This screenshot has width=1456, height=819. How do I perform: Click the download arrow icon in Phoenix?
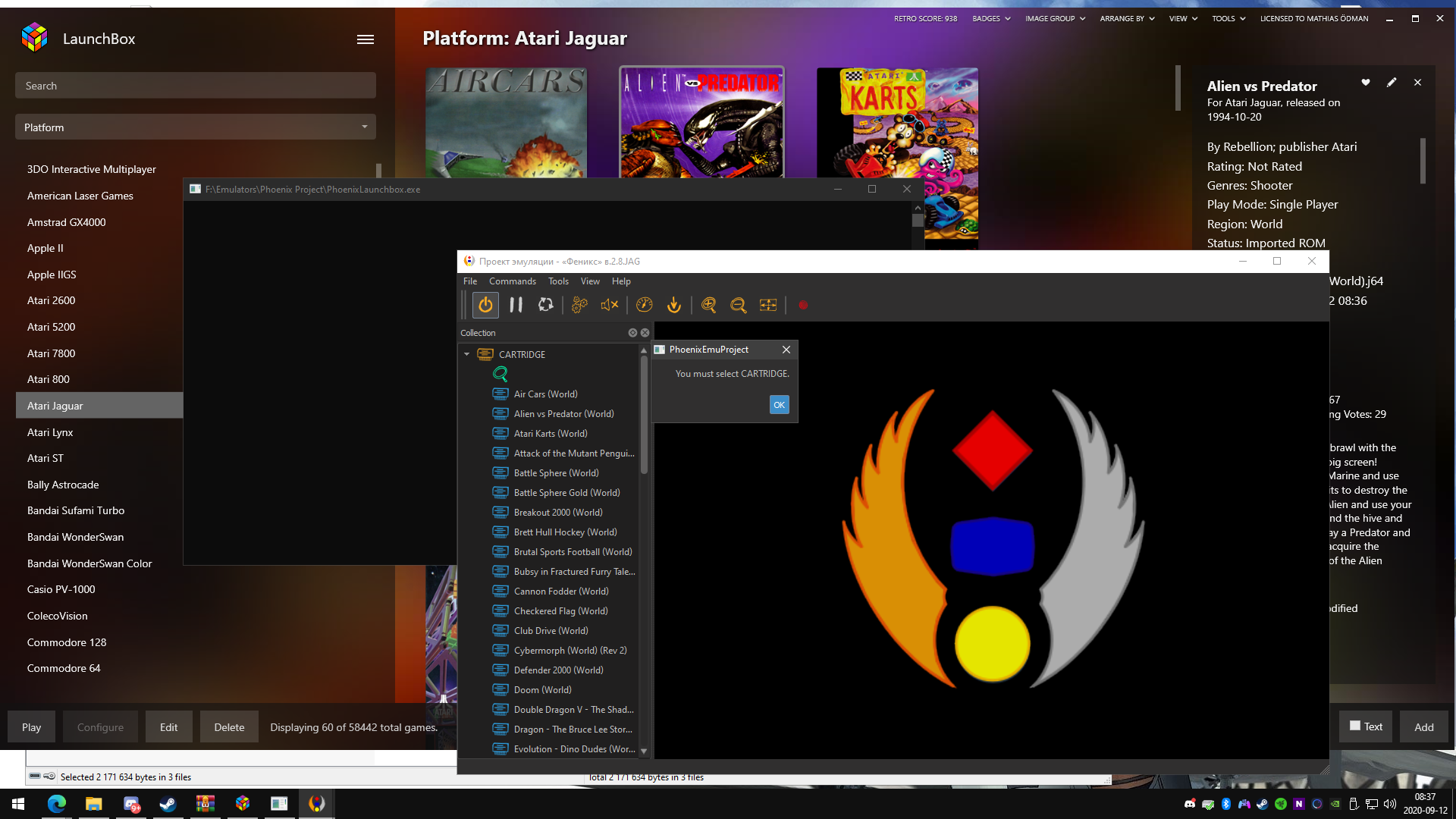673,305
